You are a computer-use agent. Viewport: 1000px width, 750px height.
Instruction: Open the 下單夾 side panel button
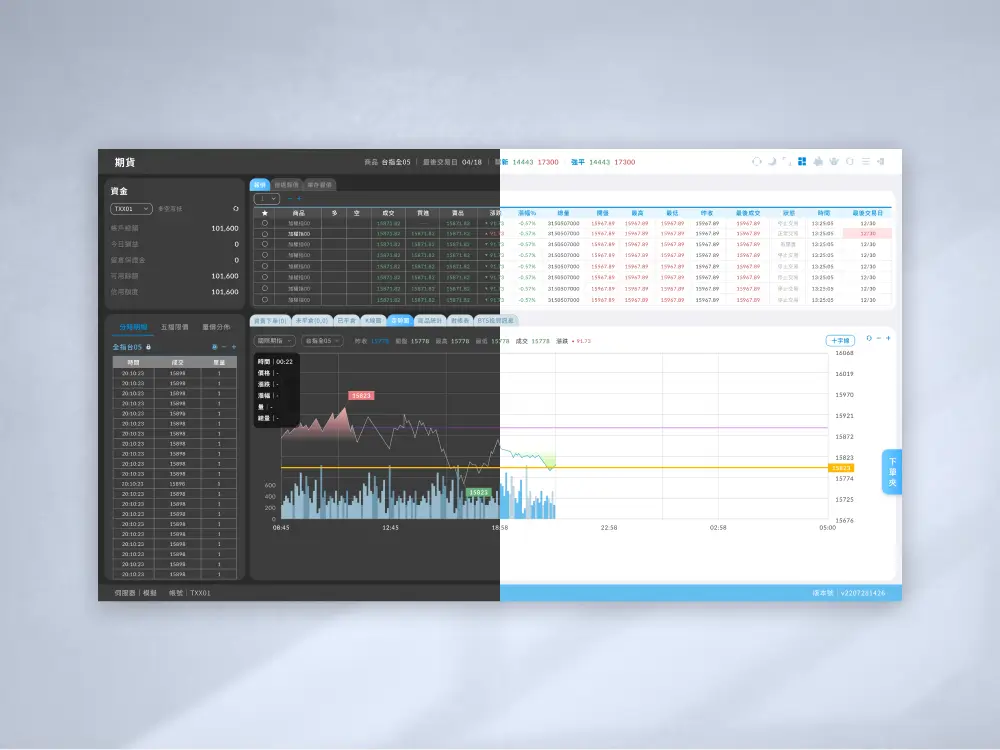click(x=892, y=472)
